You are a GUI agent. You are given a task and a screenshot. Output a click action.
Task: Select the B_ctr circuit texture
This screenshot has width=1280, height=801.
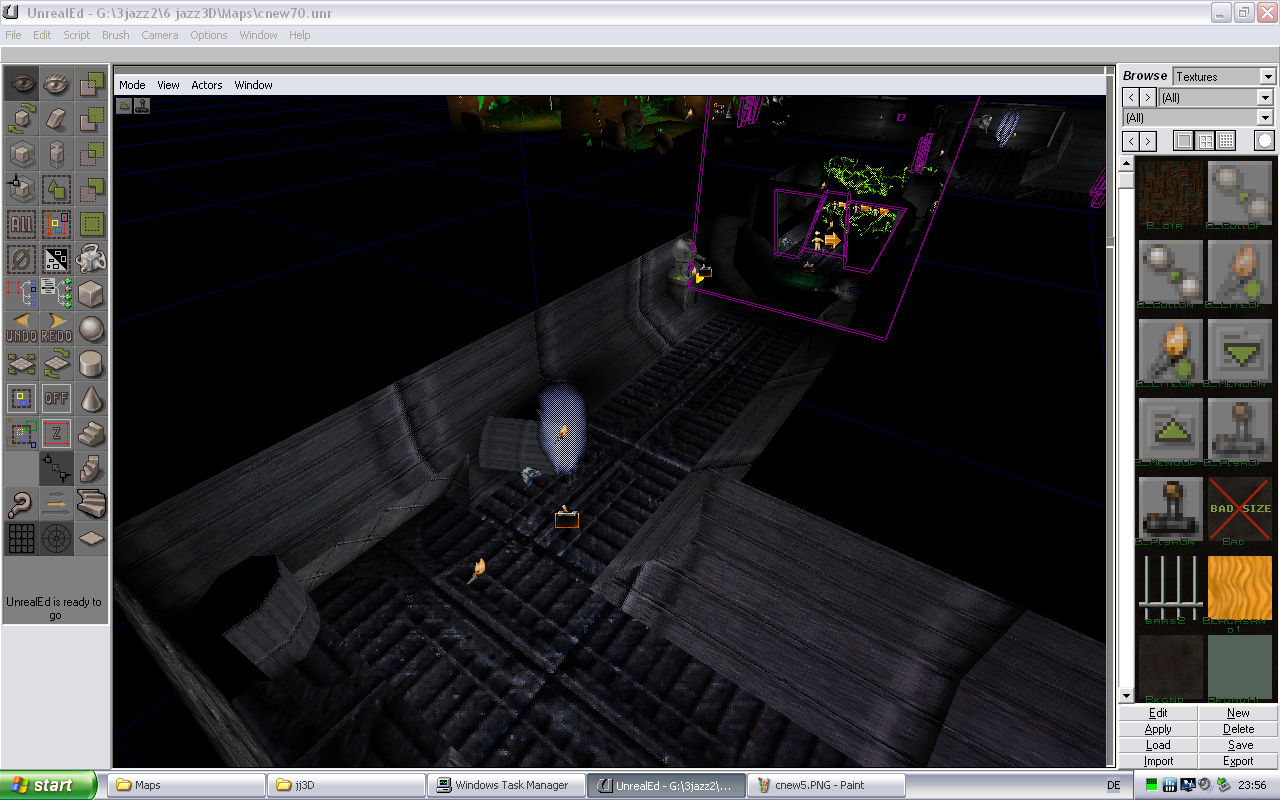pyautogui.click(x=1171, y=193)
